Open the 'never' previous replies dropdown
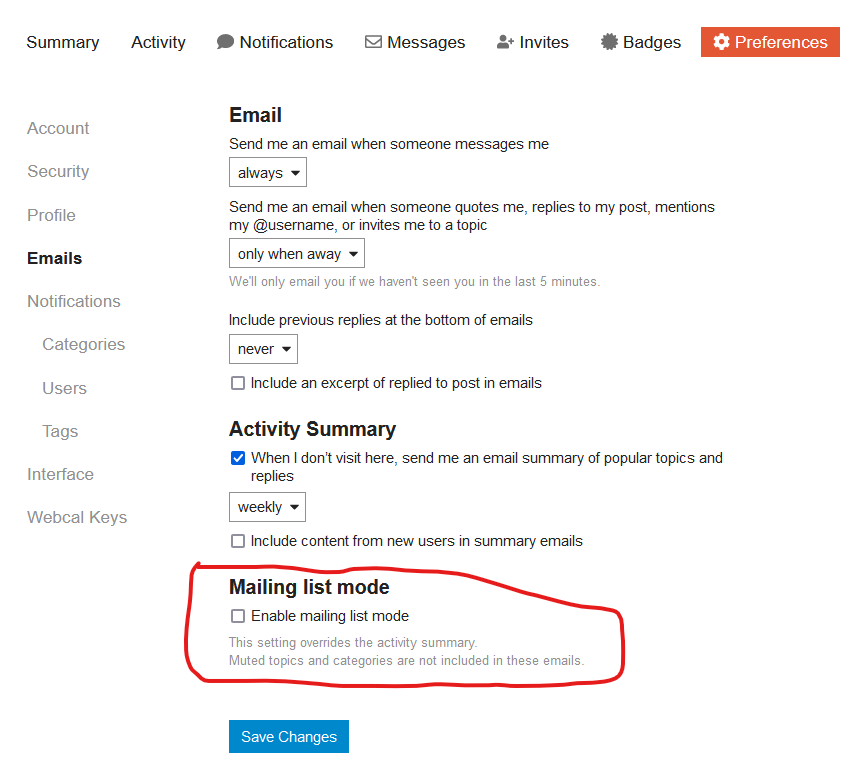The width and height of the screenshot is (856, 758). click(x=264, y=349)
